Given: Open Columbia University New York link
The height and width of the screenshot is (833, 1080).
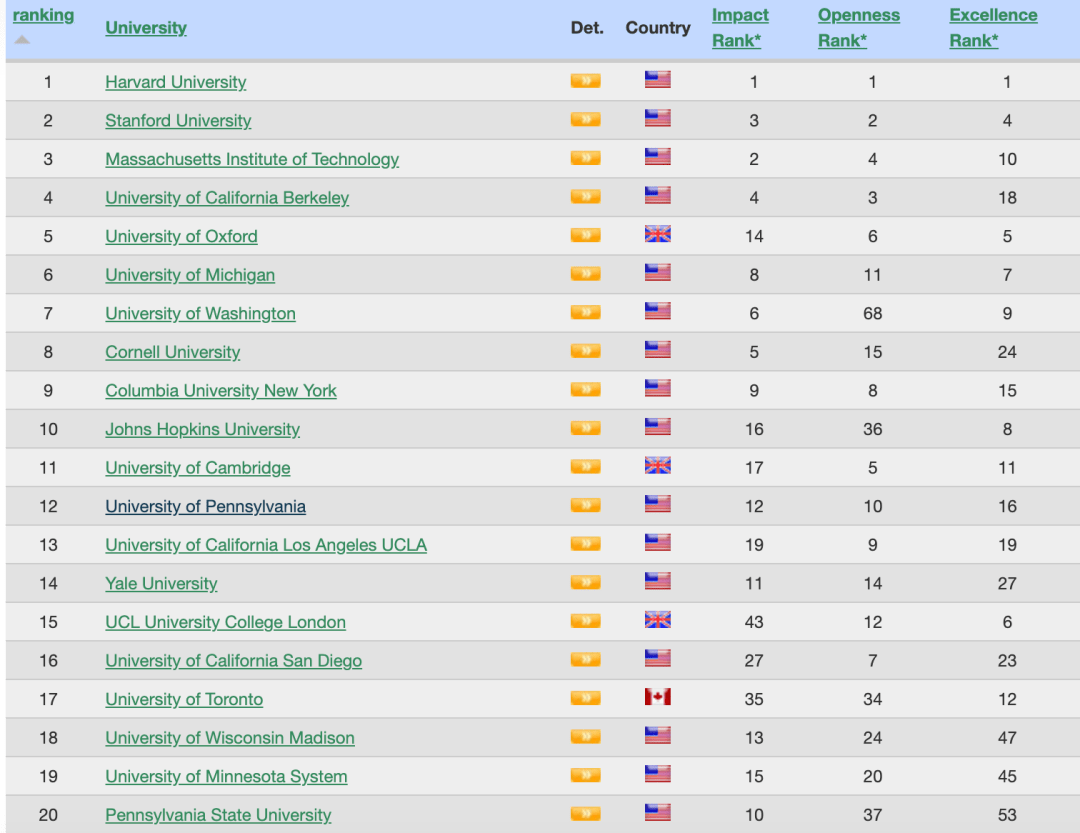Looking at the screenshot, I should pos(221,391).
